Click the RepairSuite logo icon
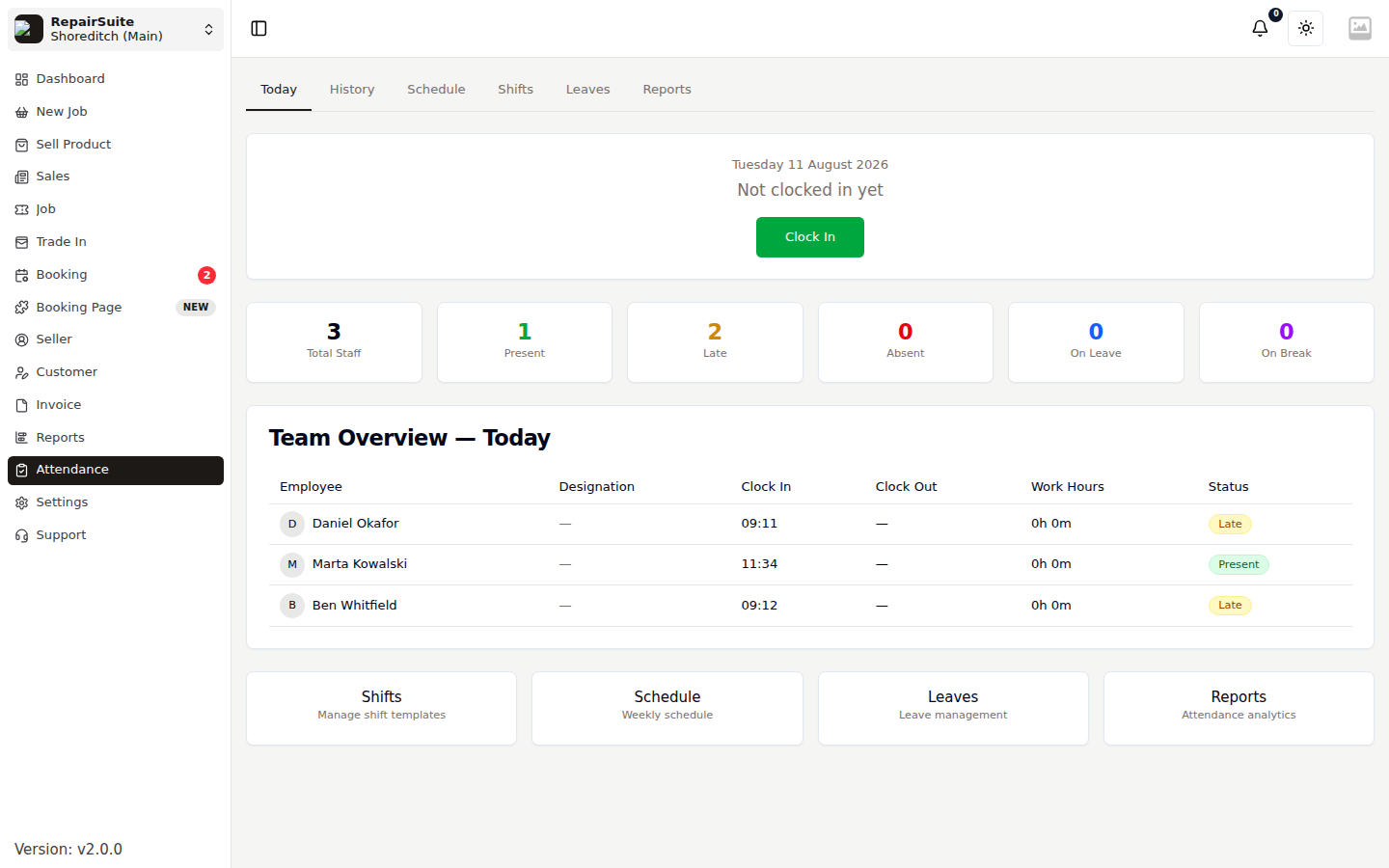Image resolution: width=1389 pixels, height=868 pixels. (x=29, y=29)
